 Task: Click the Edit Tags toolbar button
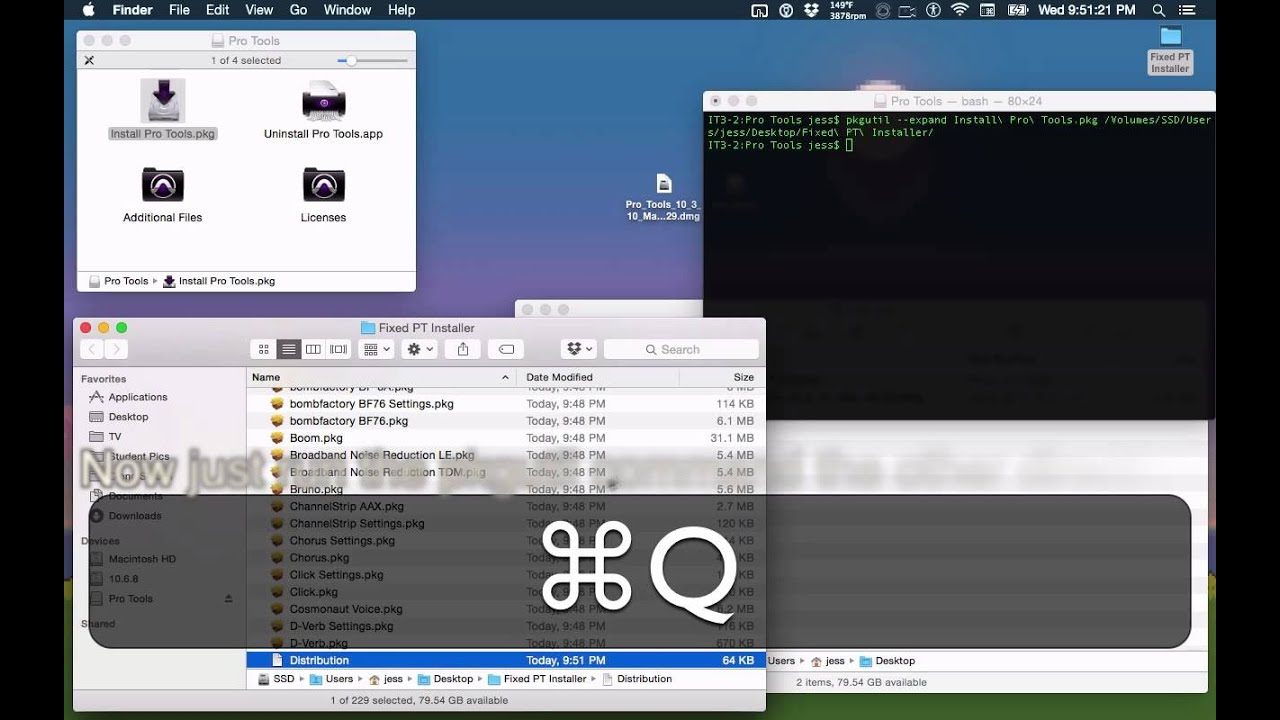(x=506, y=349)
